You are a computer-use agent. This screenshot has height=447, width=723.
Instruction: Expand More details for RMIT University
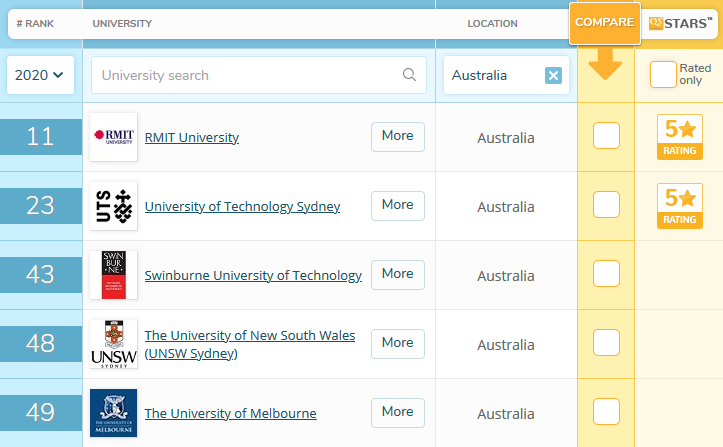[397, 136]
